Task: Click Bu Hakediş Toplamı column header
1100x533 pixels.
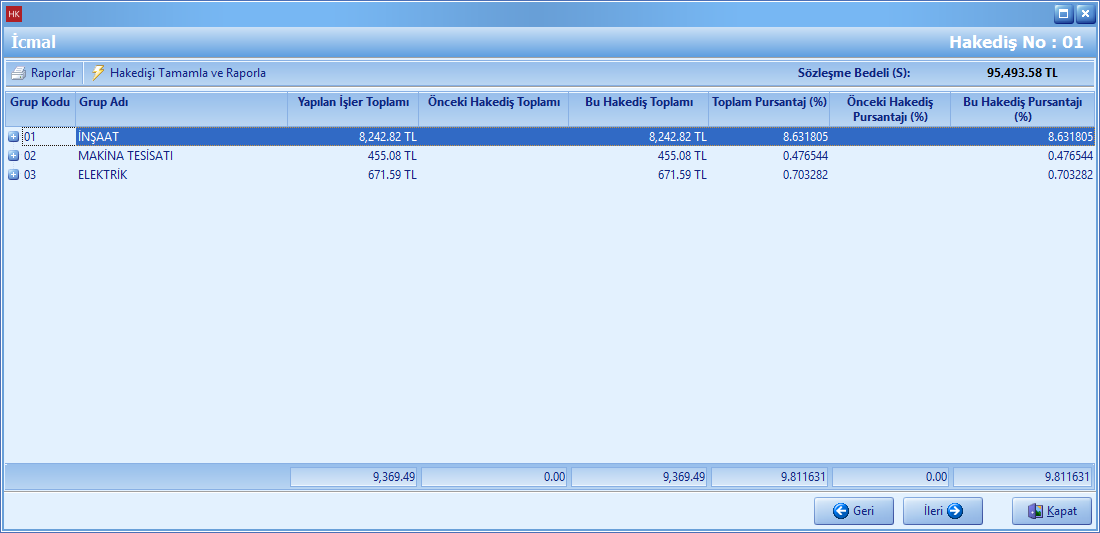Action: click(638, 102)
